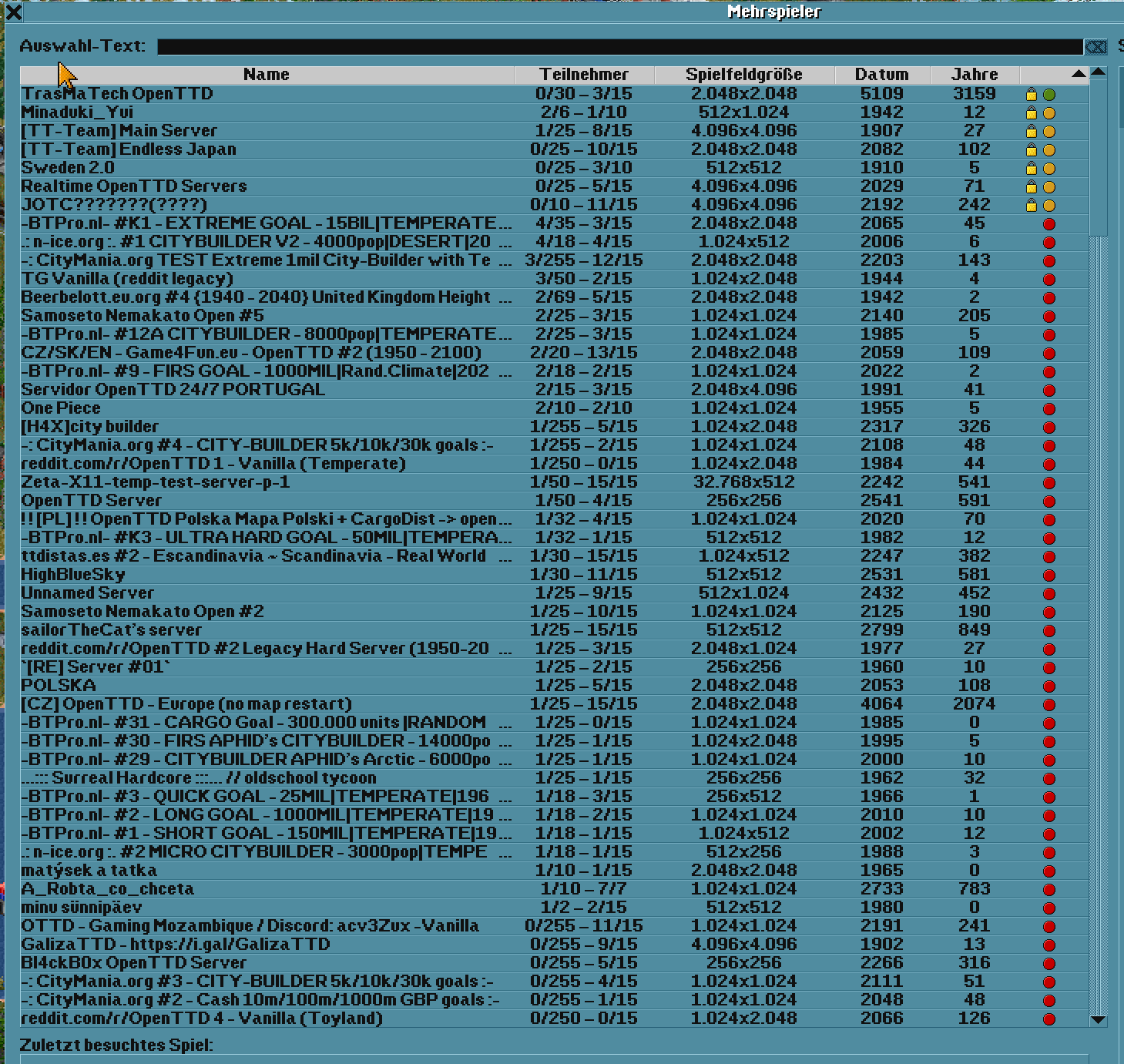Image resolution: width=1124 pixels, height=1064 pixels.
Task: Sort the server list by Name
Action: 267,75
